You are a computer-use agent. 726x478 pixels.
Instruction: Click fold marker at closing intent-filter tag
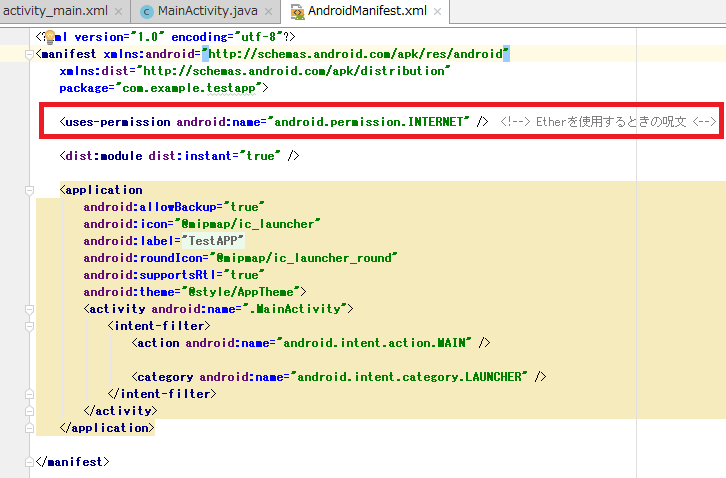point(30,394)
